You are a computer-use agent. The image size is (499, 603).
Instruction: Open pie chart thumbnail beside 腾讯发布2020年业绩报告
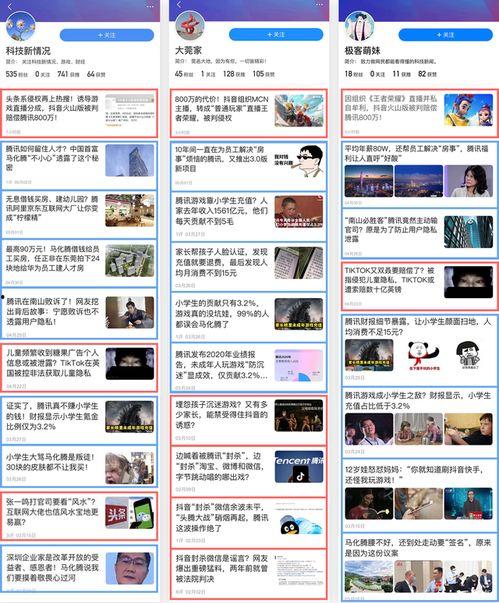pyautogui.click(x=299, y=365)
